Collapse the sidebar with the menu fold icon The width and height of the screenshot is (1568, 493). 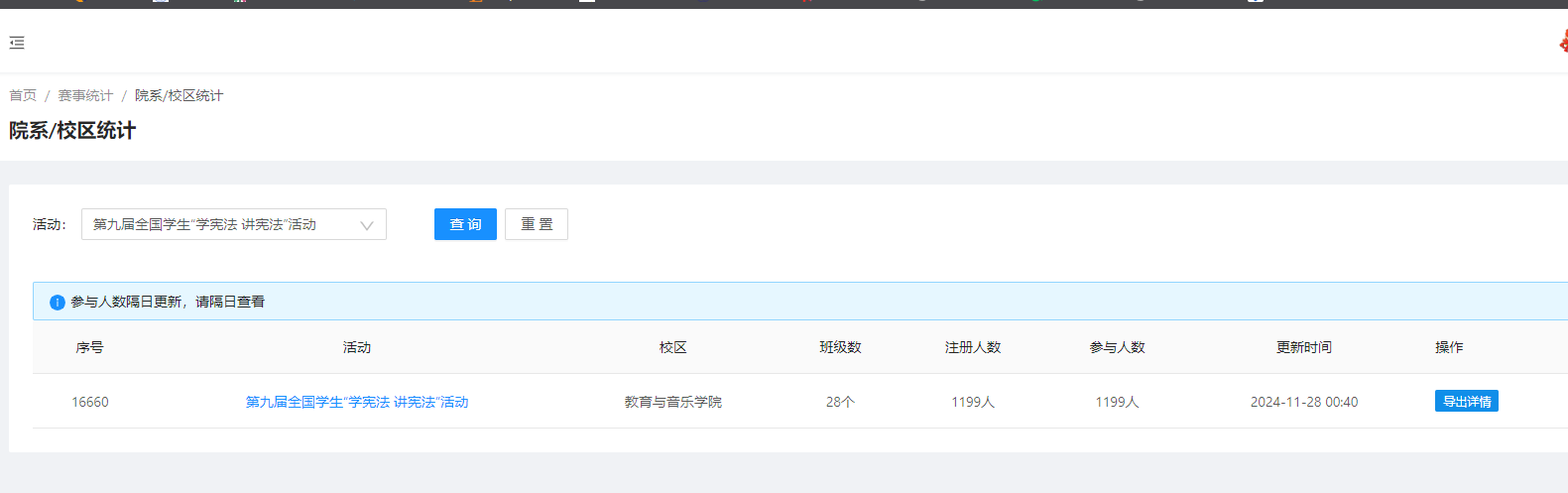tap(17, 43)
